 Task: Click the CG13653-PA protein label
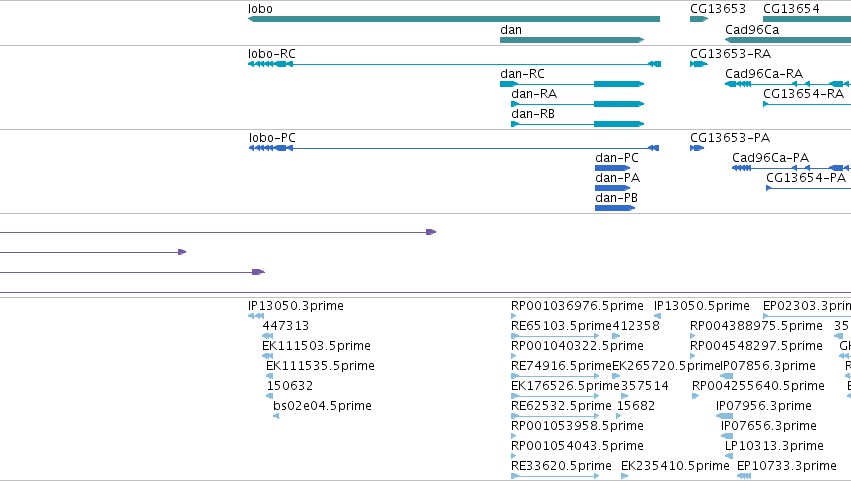(x=730, y=138)
